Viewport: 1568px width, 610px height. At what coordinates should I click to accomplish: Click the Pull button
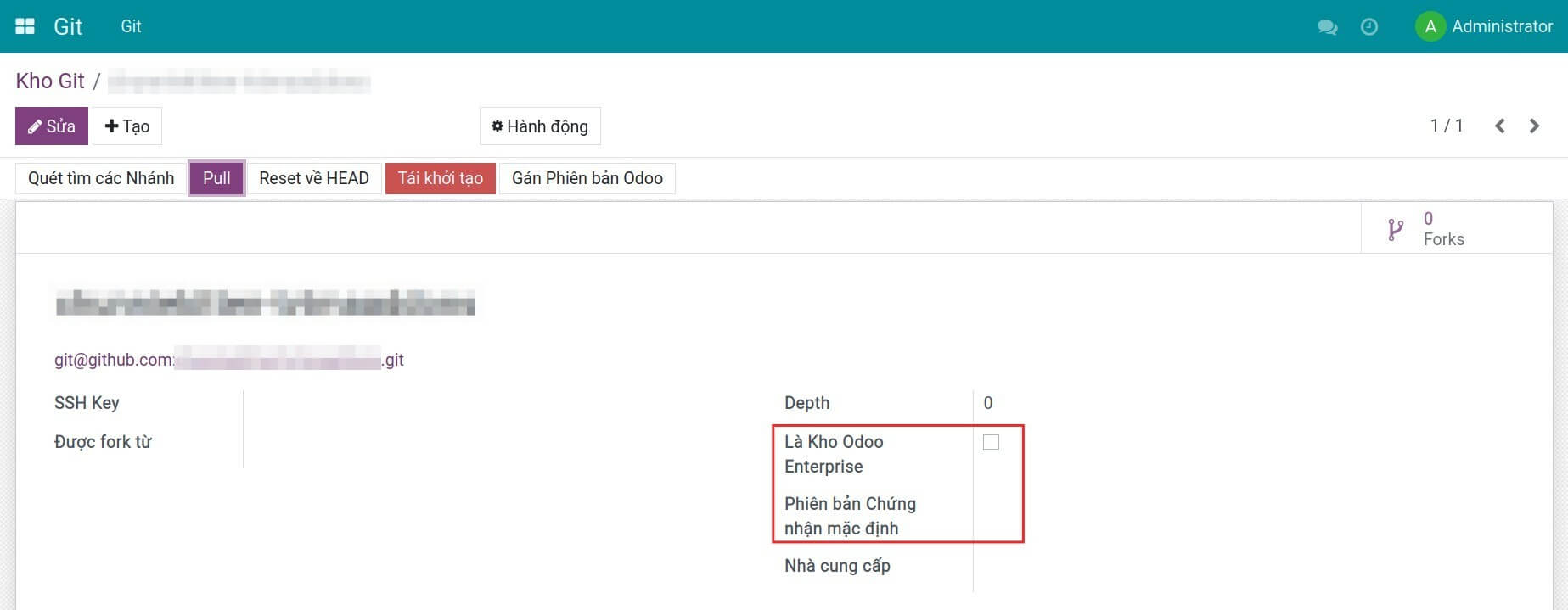[x=216, y=178]
